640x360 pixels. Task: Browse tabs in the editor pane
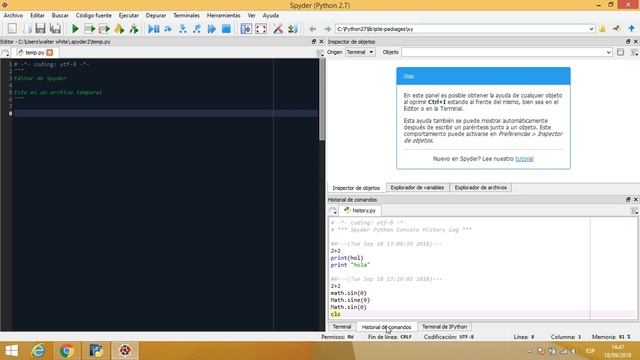tap(5, 53)
